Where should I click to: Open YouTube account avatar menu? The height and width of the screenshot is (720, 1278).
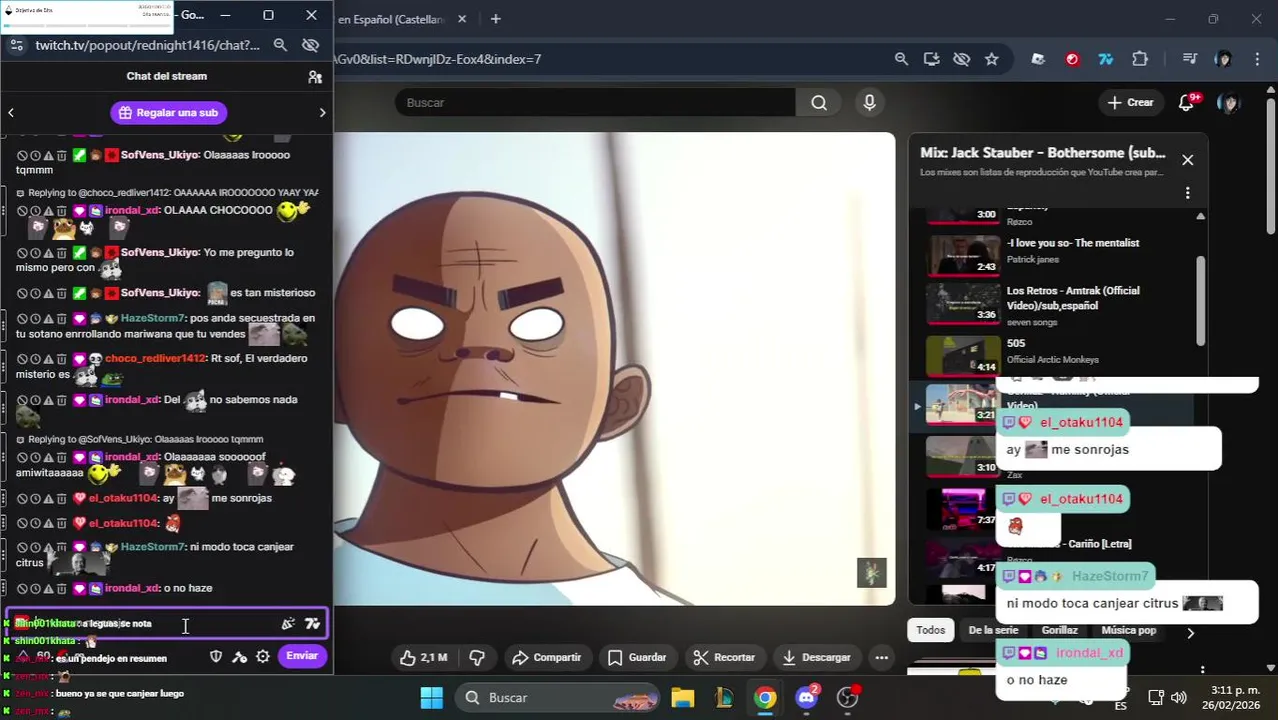click(1229, 103)
